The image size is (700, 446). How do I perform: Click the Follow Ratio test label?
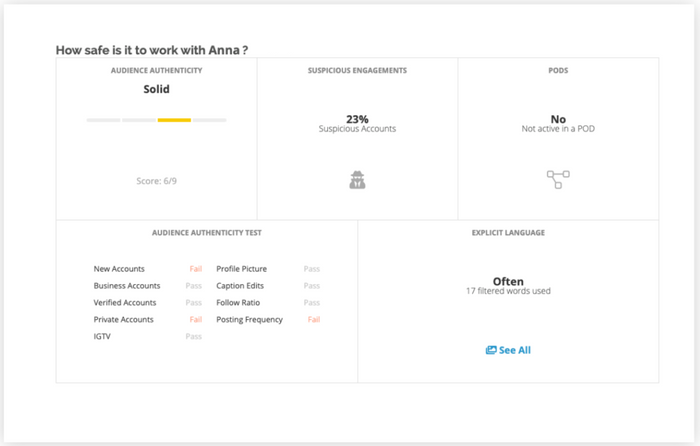tap(241, 303)
